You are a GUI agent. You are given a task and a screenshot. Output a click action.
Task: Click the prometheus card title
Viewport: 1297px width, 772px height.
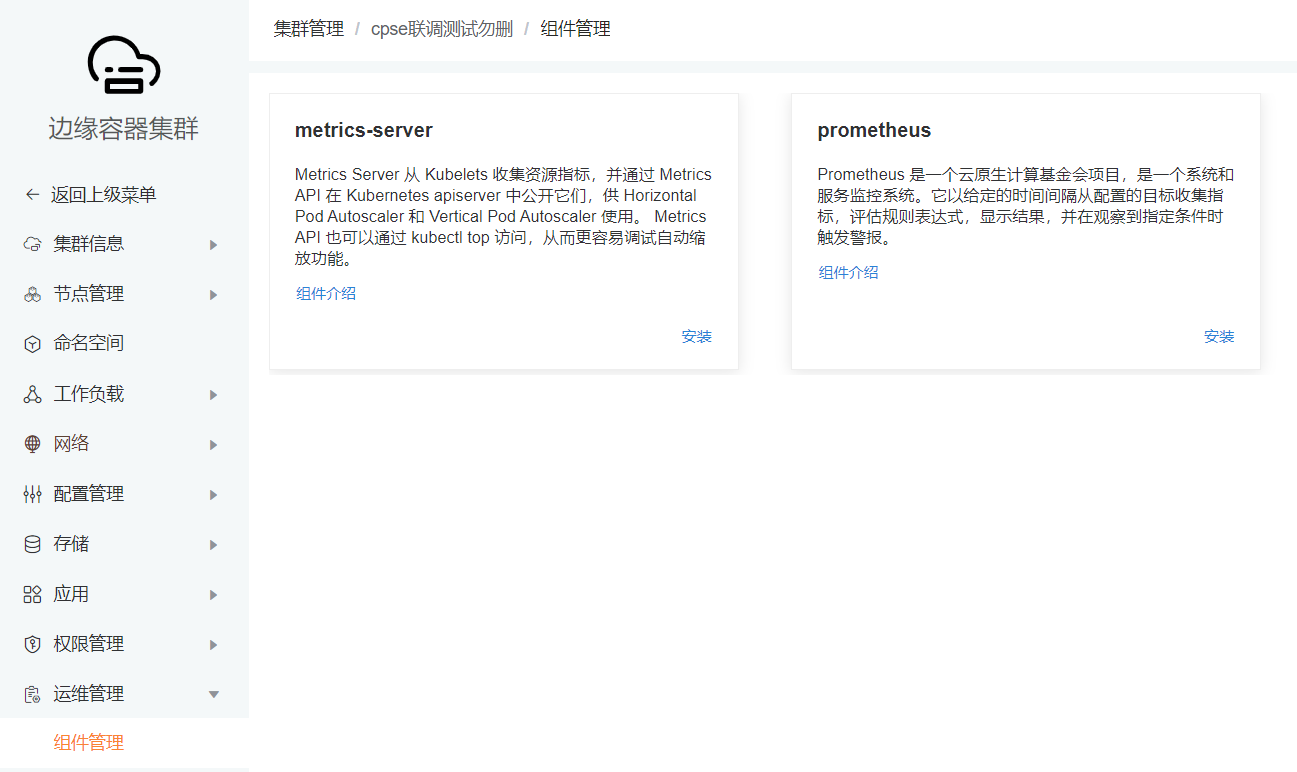pos(874,130)
